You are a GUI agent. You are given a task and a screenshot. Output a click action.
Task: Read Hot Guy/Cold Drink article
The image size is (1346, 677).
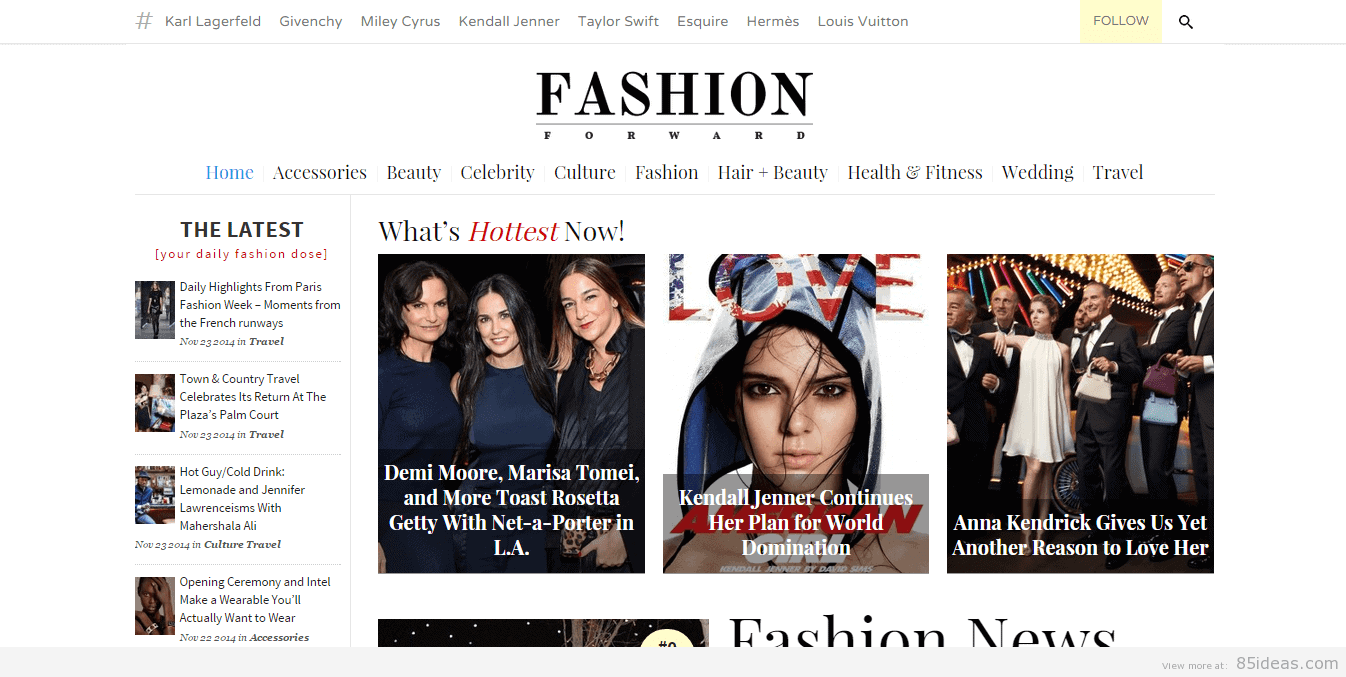(243, 499)
